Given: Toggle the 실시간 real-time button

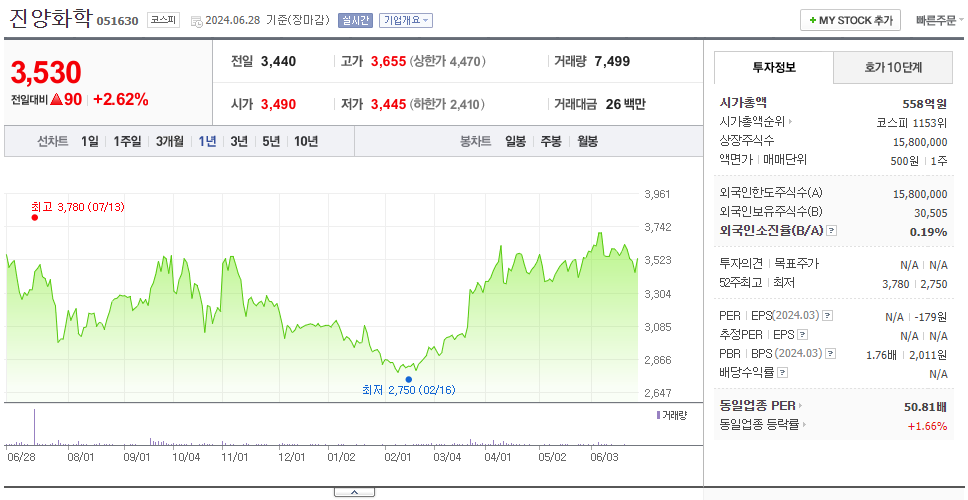Looking at the screenshot, I should click(355, 20).
